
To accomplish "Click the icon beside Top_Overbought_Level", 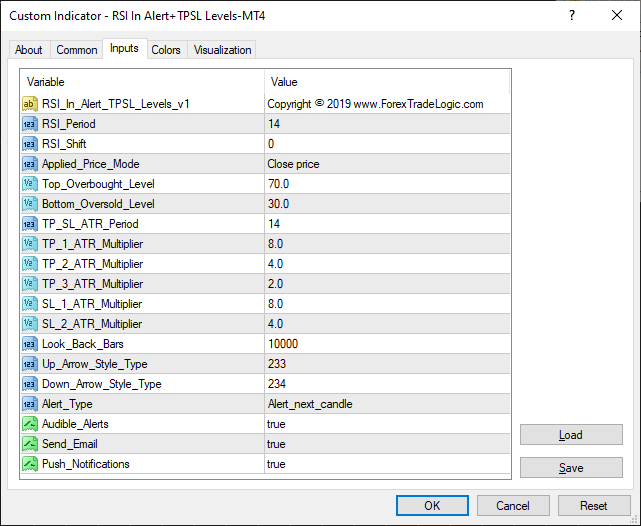I will 30,184.
